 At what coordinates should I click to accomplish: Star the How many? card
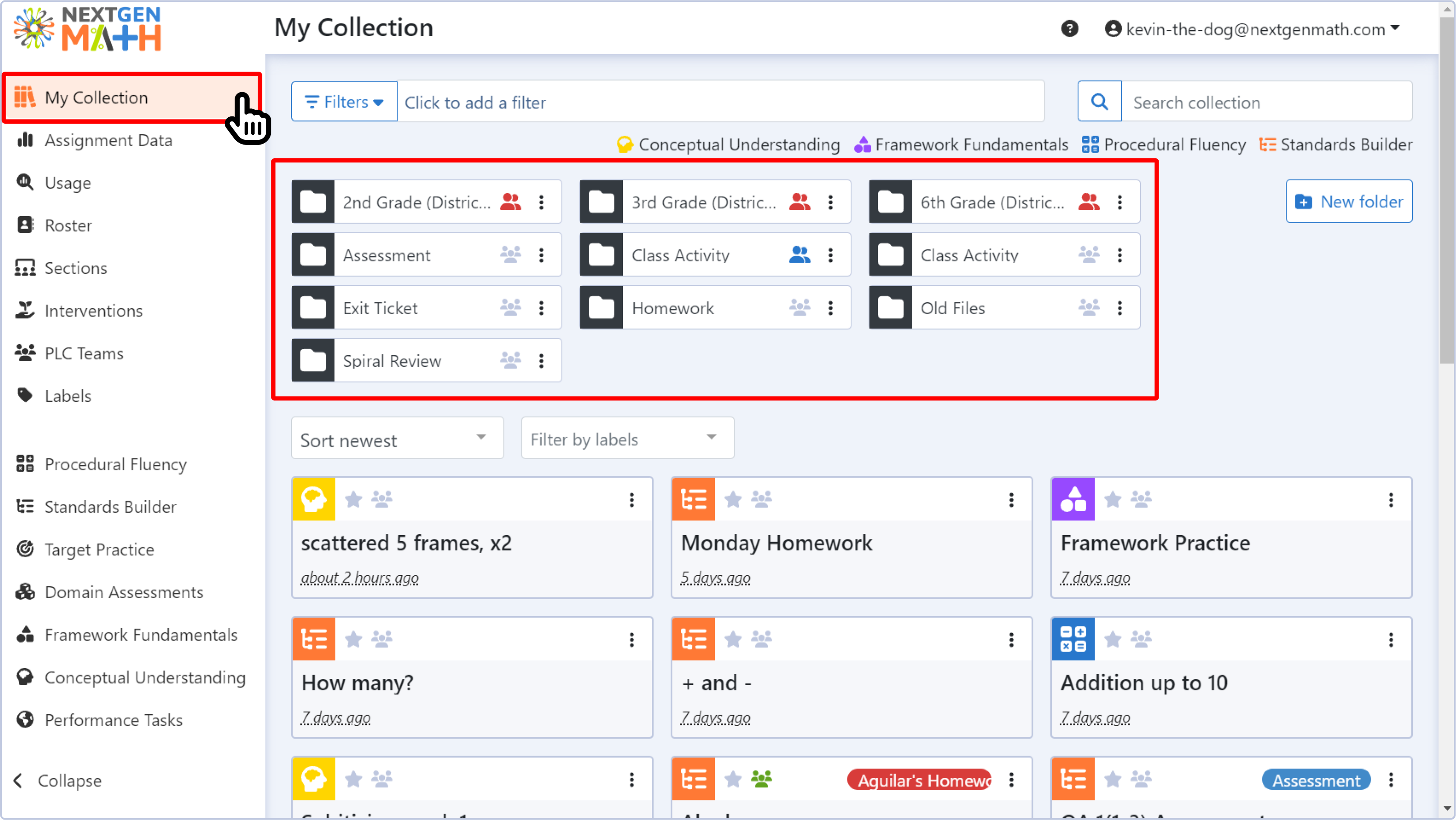tap(353, 639)
